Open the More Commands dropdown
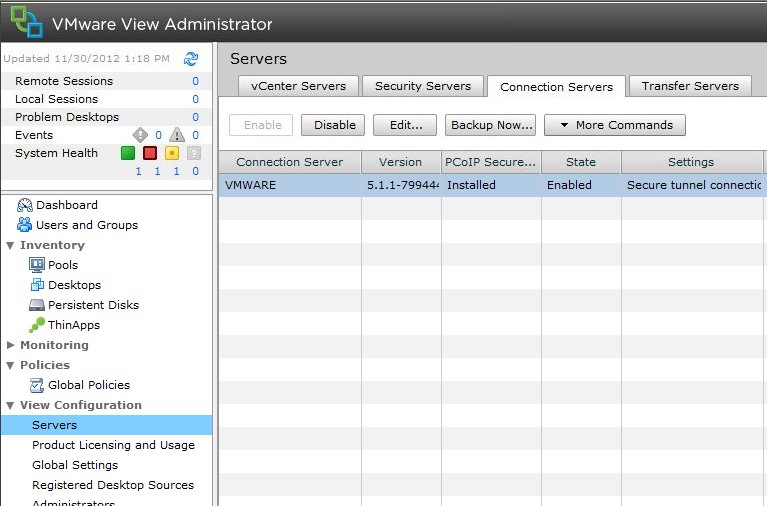This screenshot has height=506, width=767. [x=615, y=125]
